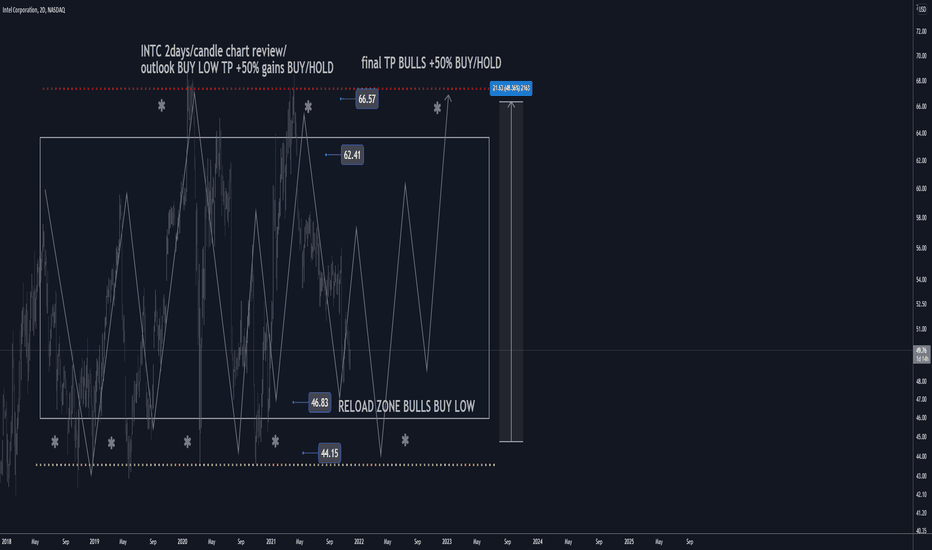Click the 72.00 price axis label
This screenshot has width=932, height=550.
pos(921,32)
